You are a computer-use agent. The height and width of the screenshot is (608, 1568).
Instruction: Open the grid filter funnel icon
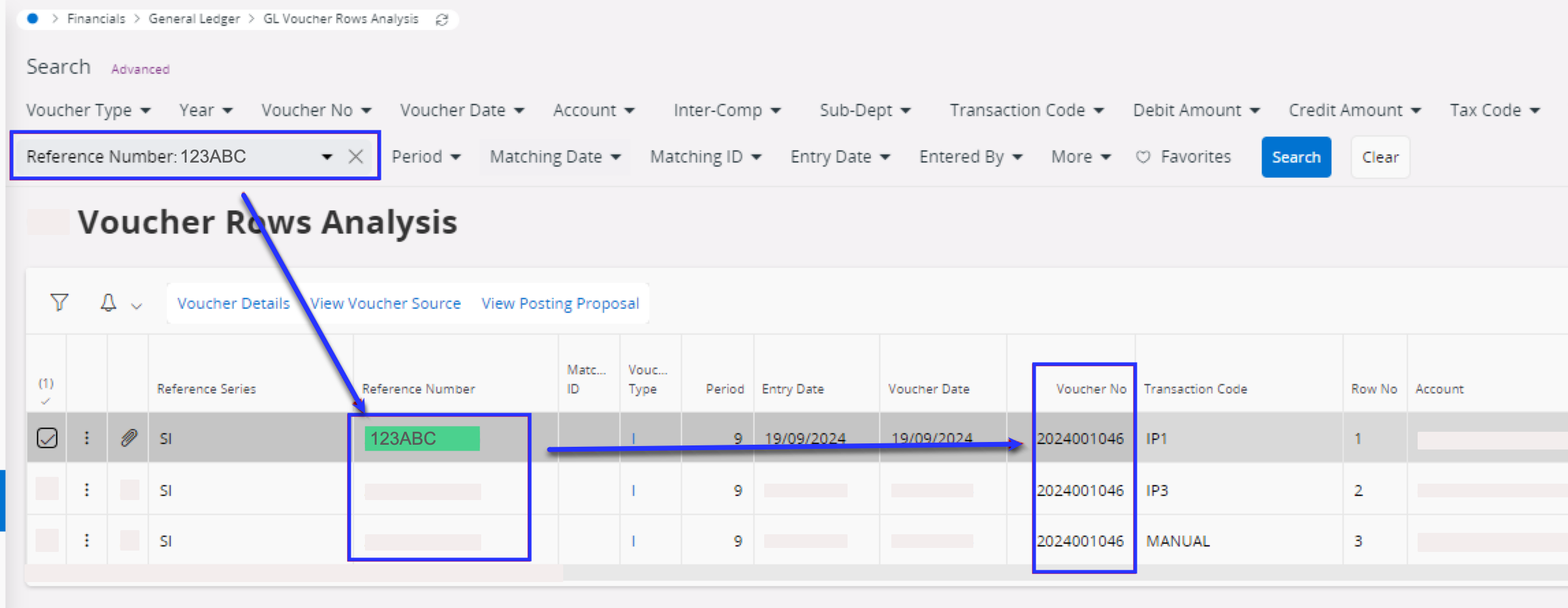click(x=59, y=303)
